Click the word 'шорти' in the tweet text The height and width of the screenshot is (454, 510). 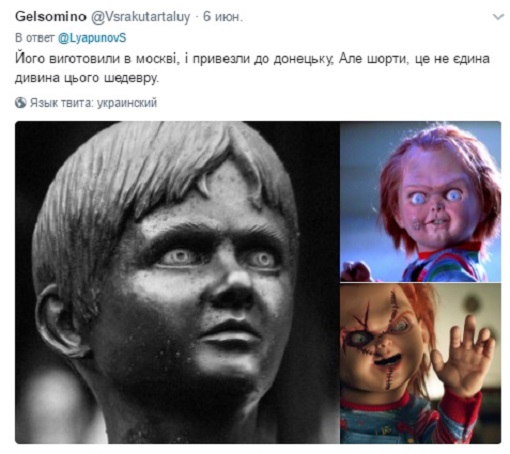pos(387,59)
